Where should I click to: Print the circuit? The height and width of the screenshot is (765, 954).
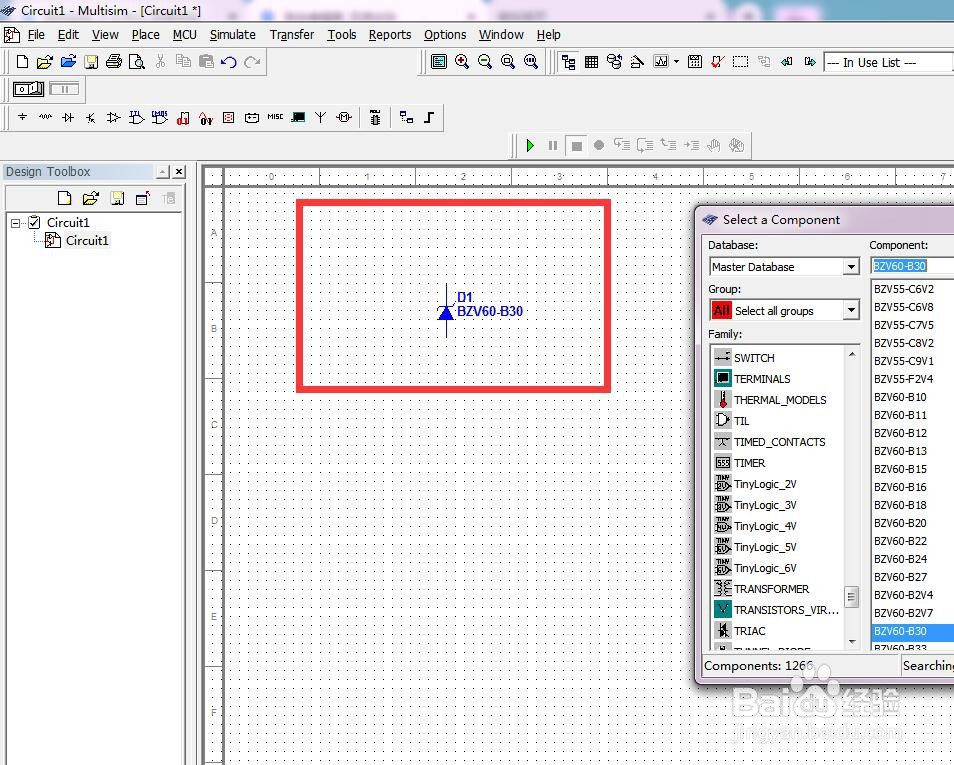114,61
